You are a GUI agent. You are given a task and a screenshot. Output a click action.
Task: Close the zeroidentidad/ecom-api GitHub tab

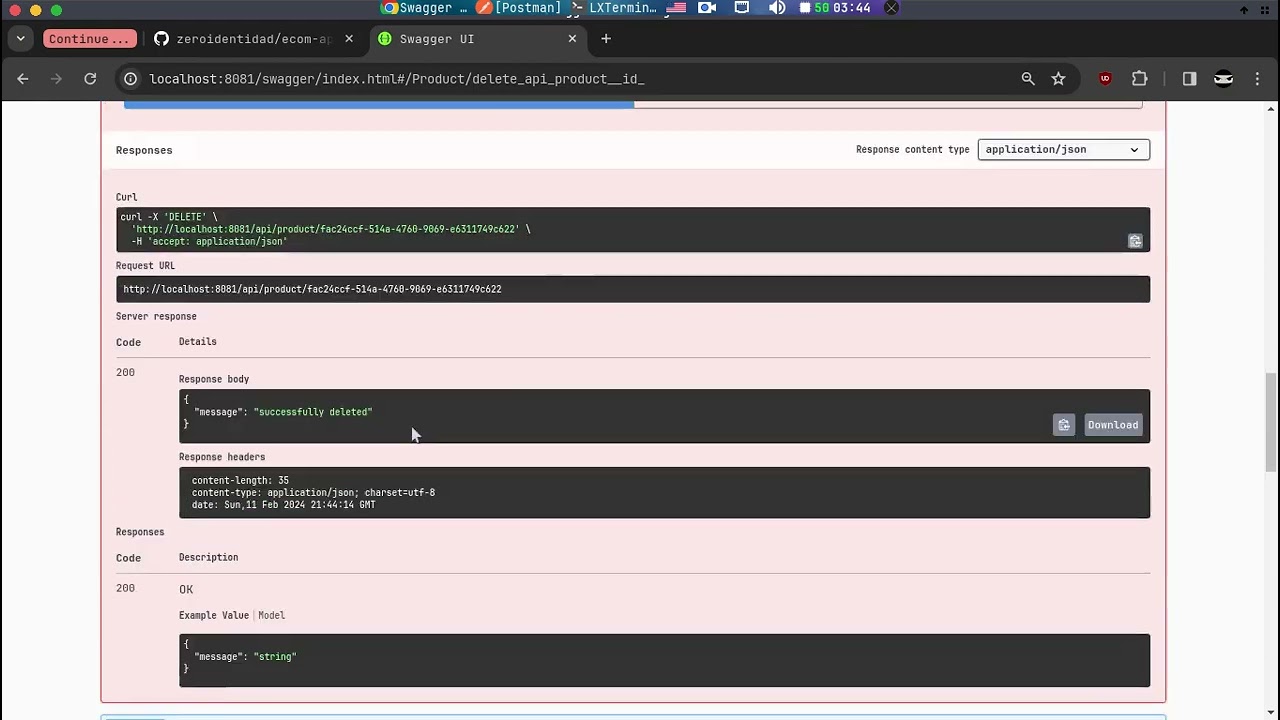point(348,39)
